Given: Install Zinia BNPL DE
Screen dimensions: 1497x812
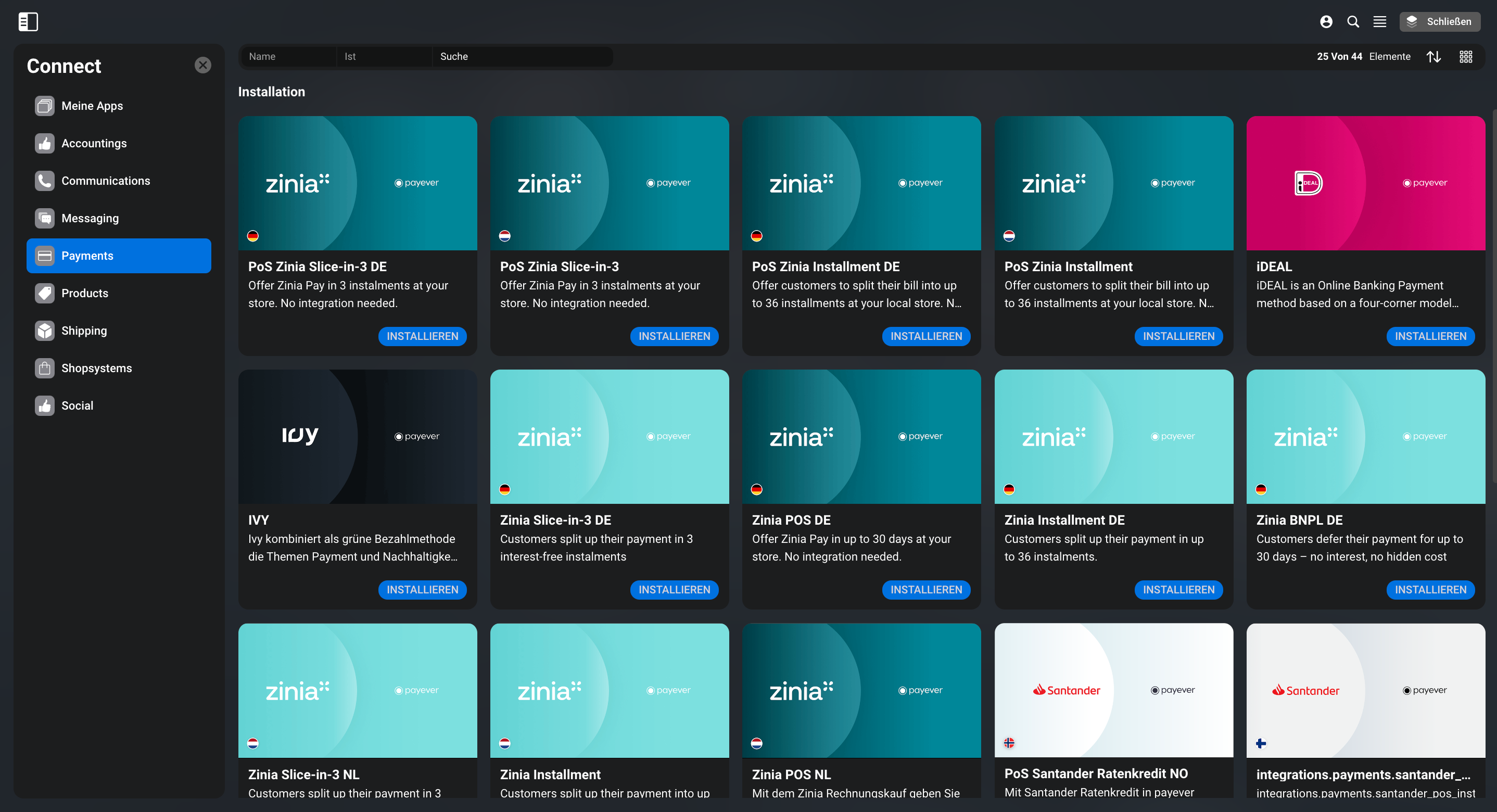Looking at the screenshot, I should tap(1431, 590).
